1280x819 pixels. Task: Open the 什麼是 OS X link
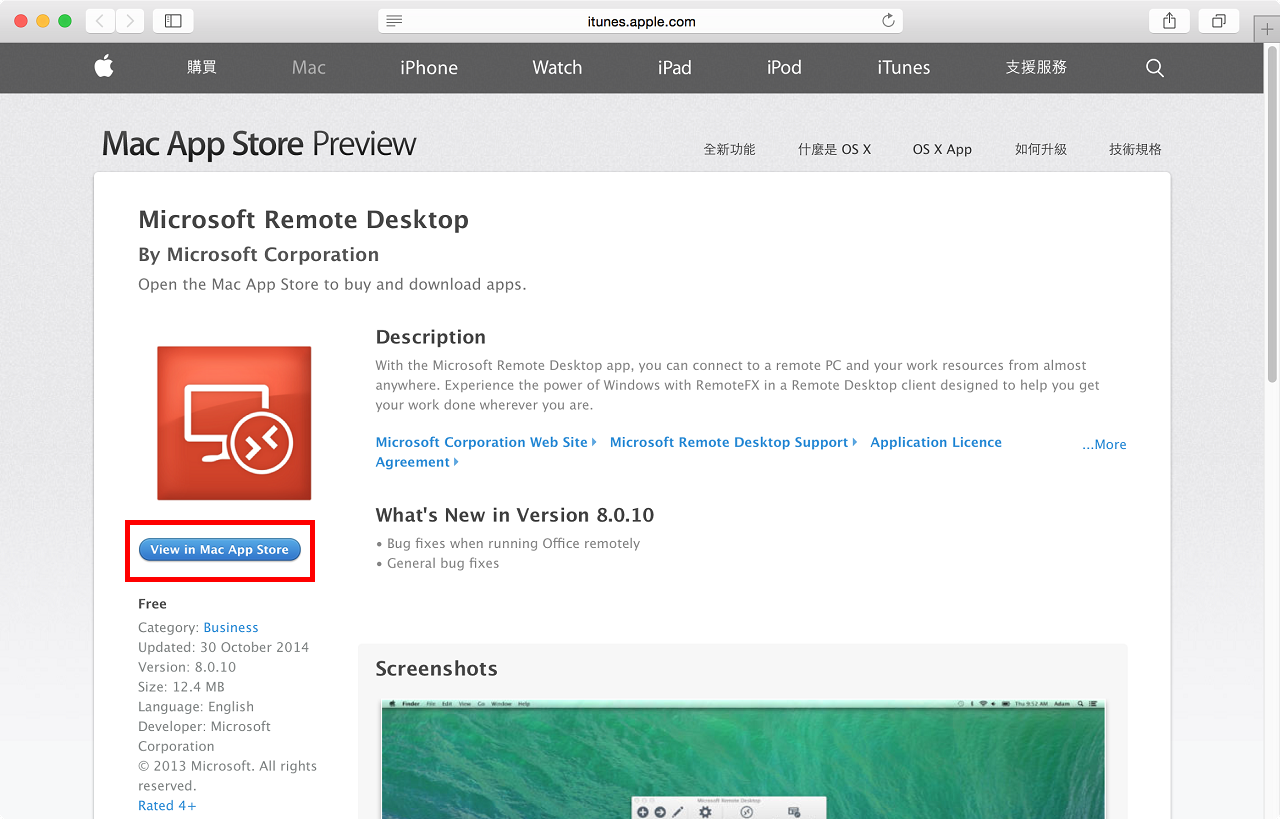coord(834,149)
